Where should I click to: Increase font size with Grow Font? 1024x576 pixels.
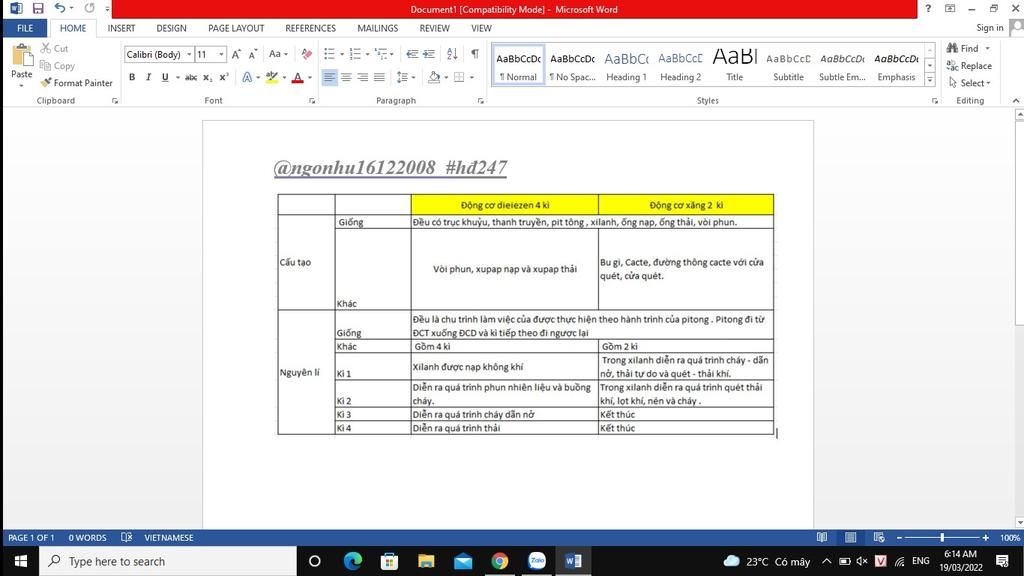236,54
